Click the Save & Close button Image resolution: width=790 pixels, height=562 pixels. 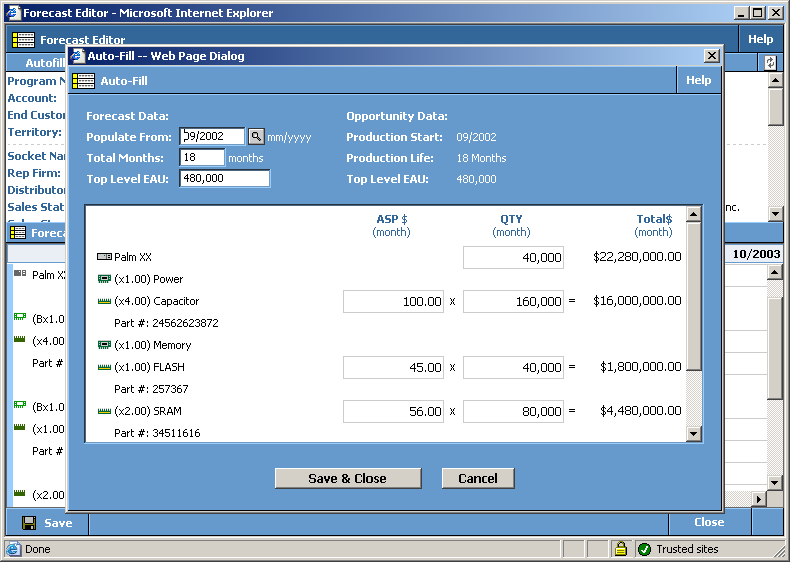pos(348,478)
